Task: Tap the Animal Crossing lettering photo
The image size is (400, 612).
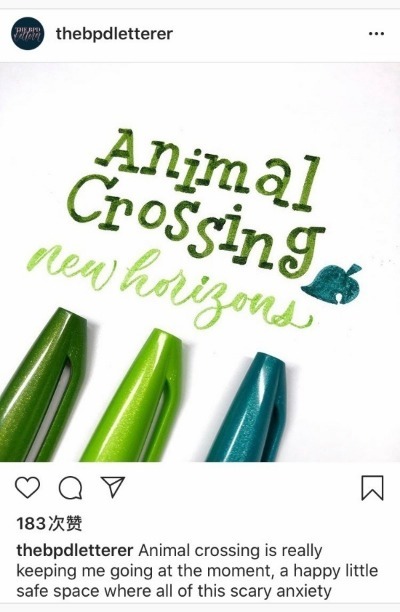Action: coord(200,262)
